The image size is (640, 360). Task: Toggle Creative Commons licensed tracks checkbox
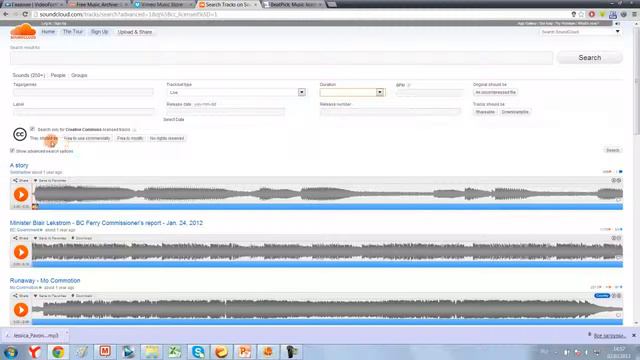coord(32,129)
